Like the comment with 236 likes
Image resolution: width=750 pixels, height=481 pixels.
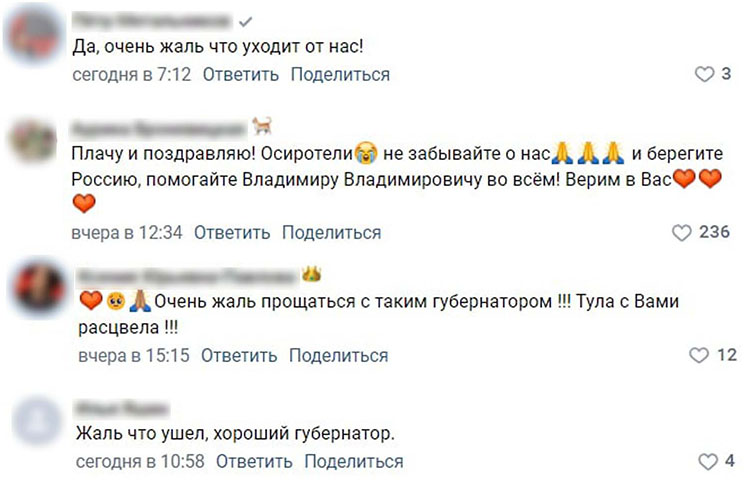tap(683, 233)
